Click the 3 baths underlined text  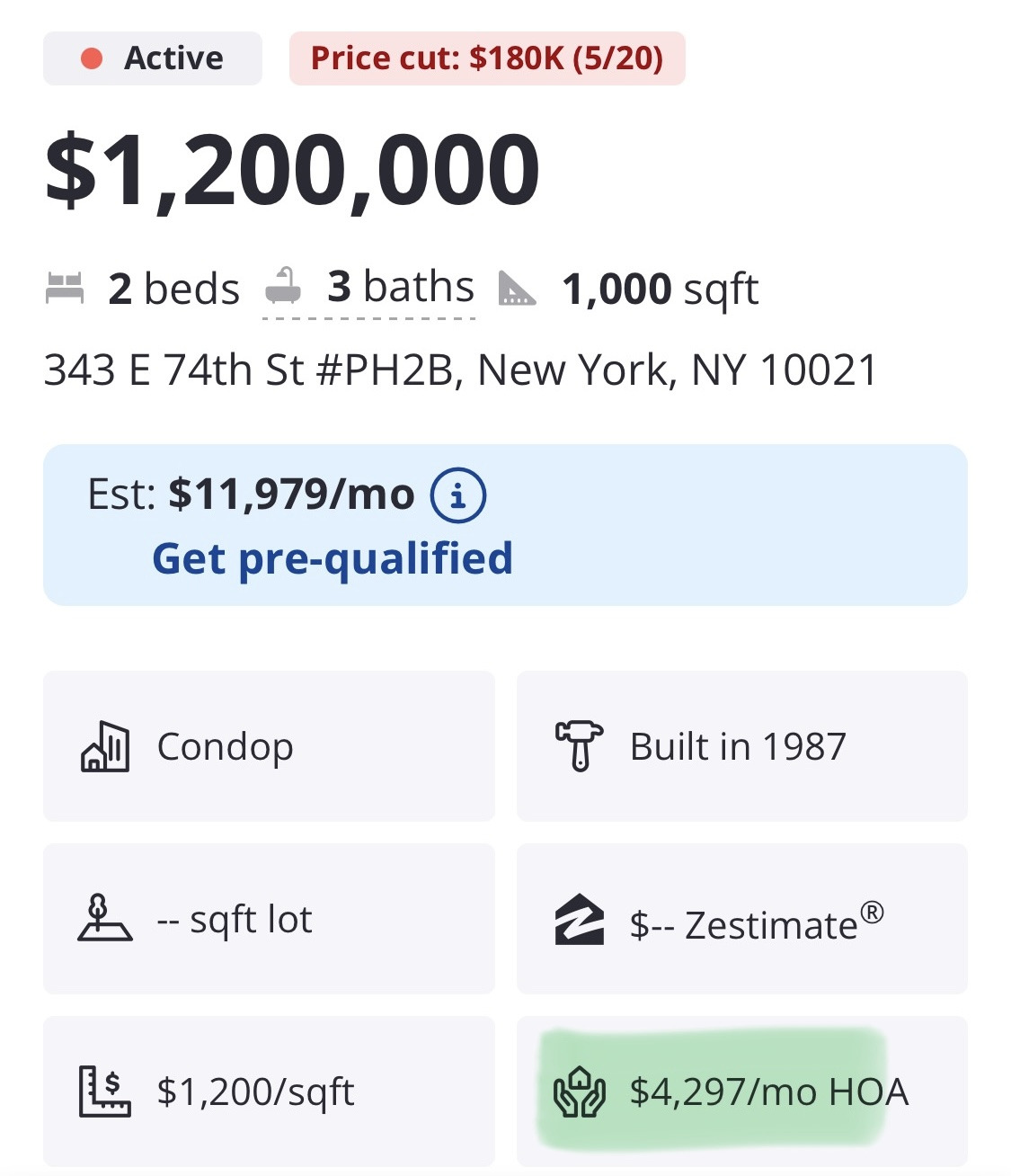pyautogui.click(x=400, y=288)
